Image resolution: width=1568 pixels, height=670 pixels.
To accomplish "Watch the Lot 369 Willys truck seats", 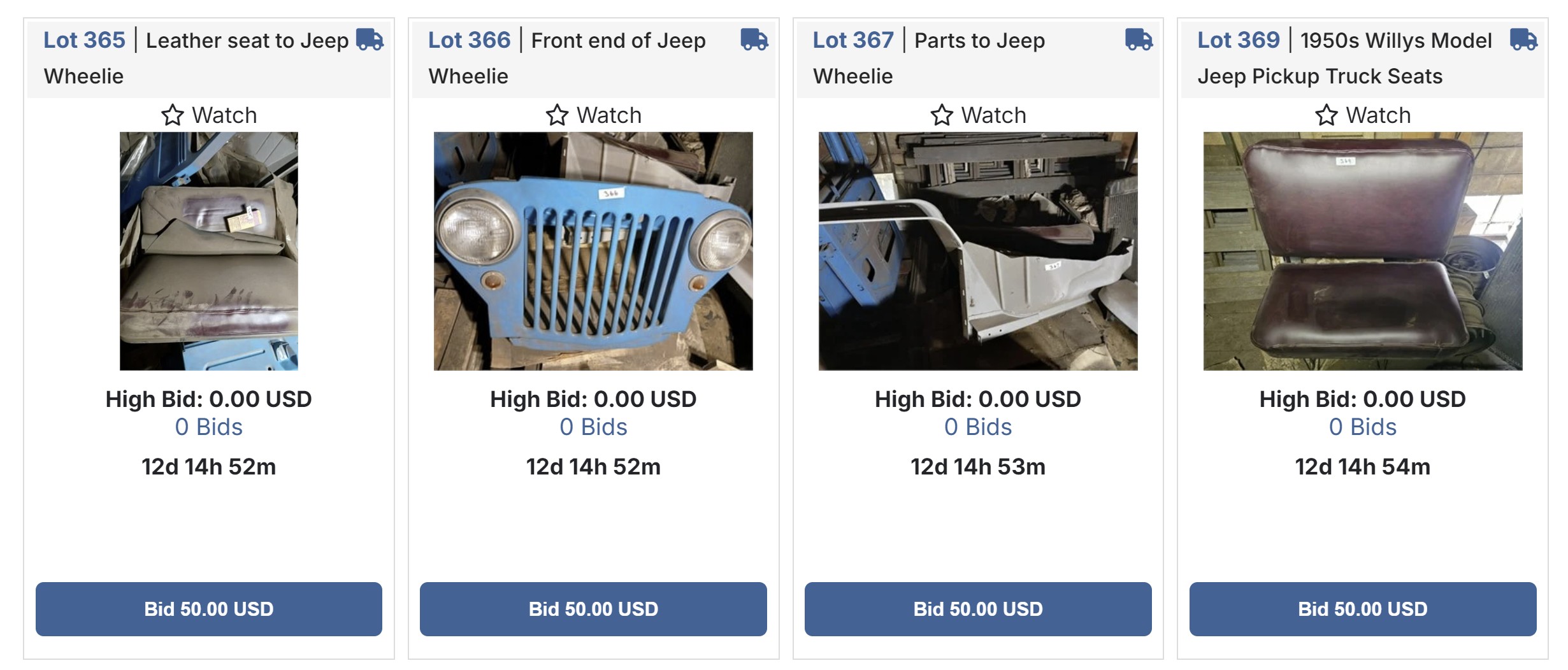I will (x=1327, y=115).
